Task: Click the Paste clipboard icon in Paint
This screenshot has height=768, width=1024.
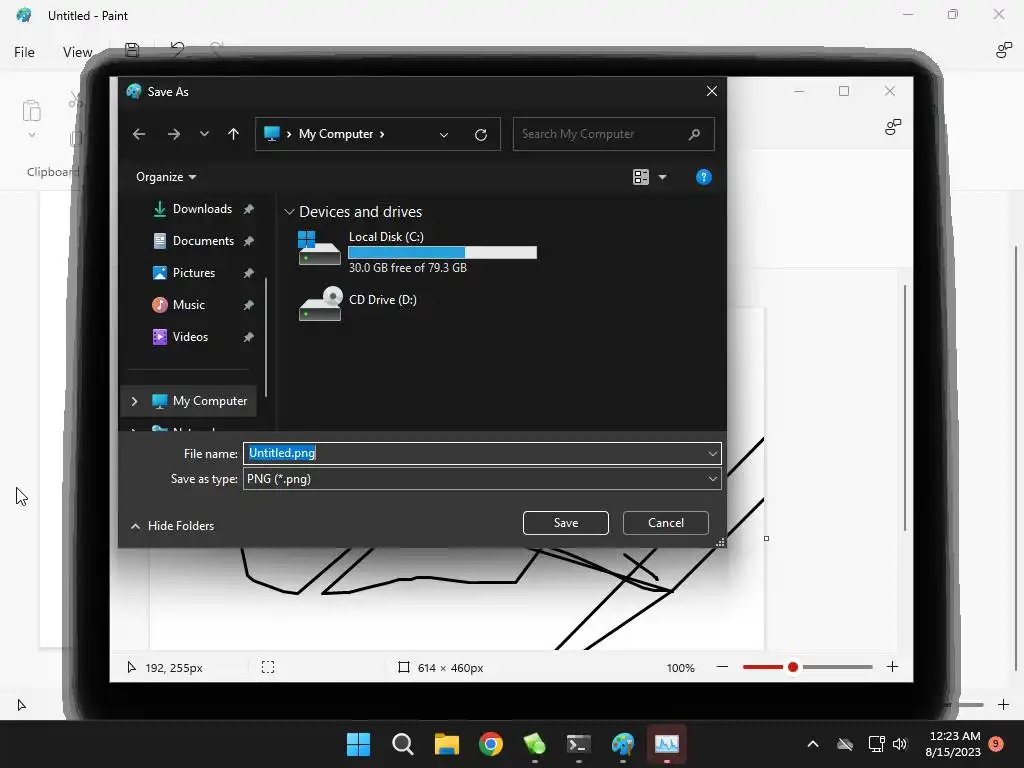Action: (x=31, y=111)
